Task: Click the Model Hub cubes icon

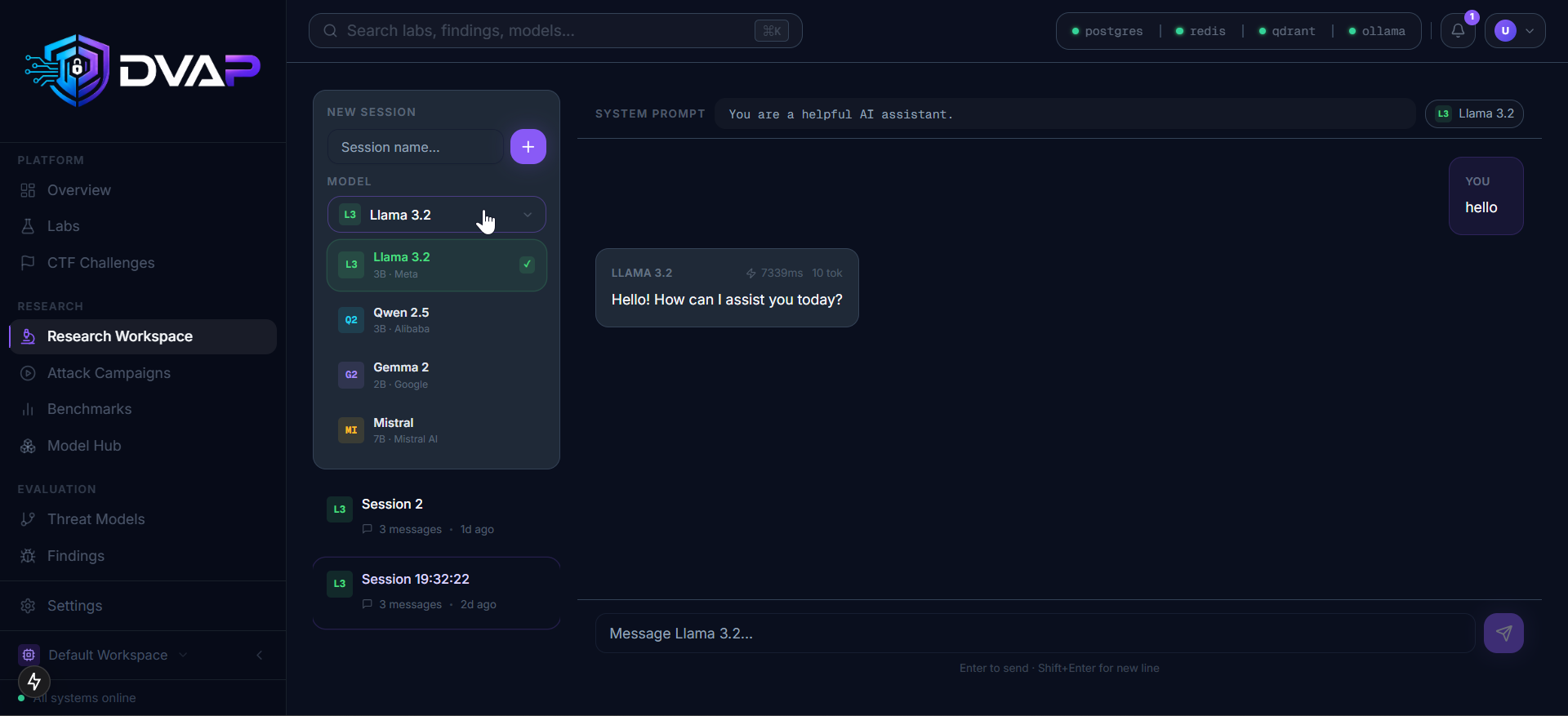Action: tap(28, 446)
